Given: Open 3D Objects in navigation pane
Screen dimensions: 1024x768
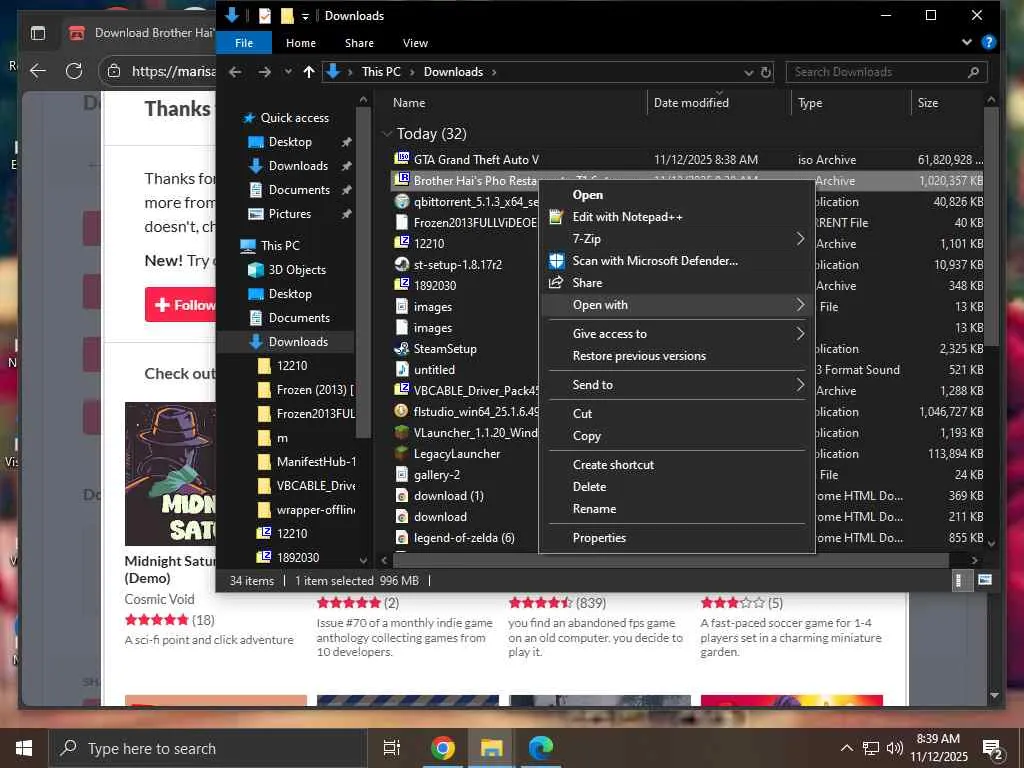Looking at the screenshot, I should 296,270.
